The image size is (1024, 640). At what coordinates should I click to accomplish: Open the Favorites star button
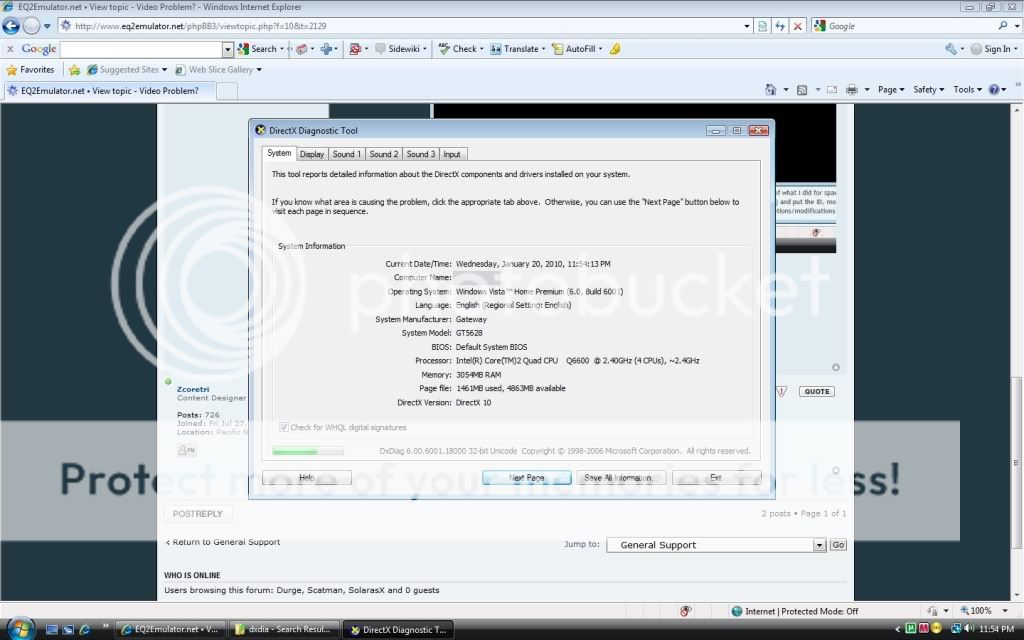tap(30, 70)
